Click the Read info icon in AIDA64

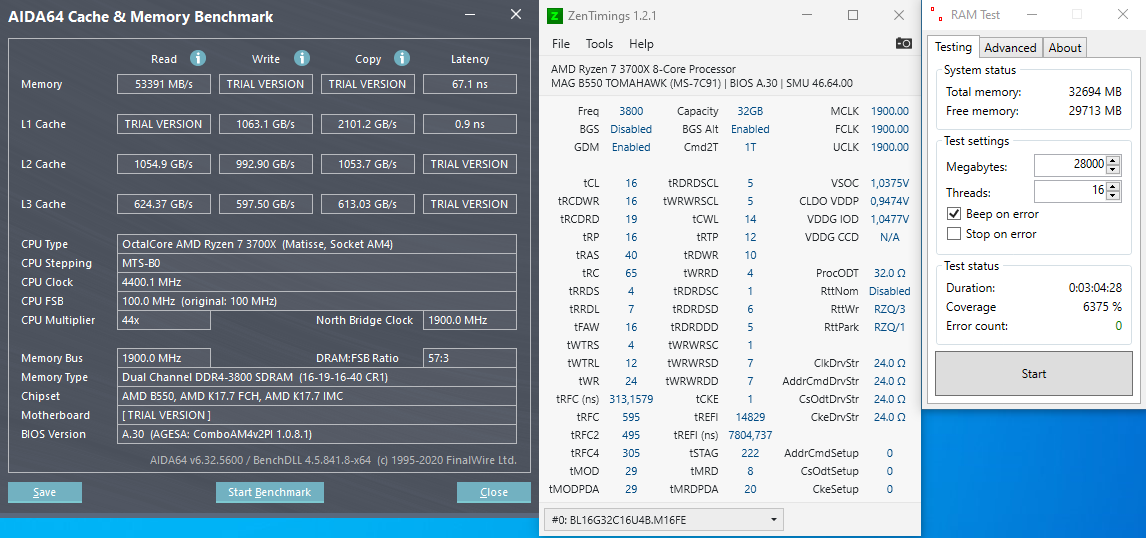[197, 58]
